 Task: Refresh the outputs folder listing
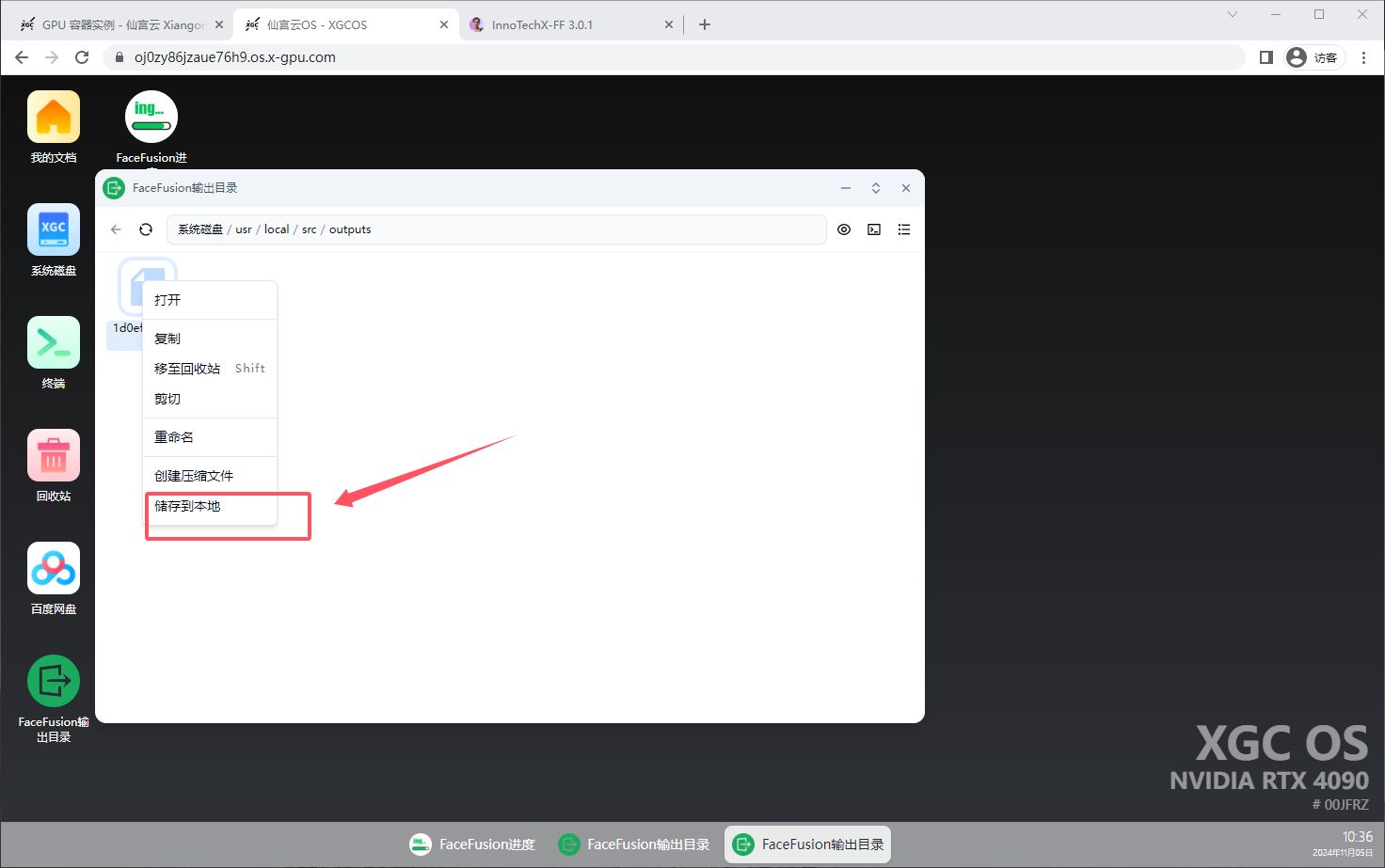[146, 229]
